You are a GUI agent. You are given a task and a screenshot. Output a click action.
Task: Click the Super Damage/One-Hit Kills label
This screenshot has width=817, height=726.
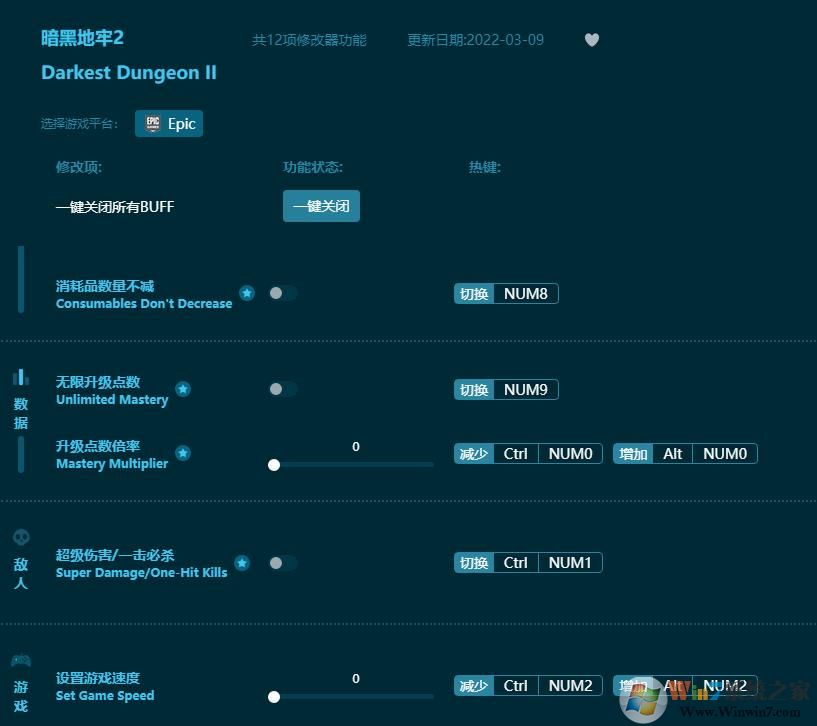click(x=141, y=573)
